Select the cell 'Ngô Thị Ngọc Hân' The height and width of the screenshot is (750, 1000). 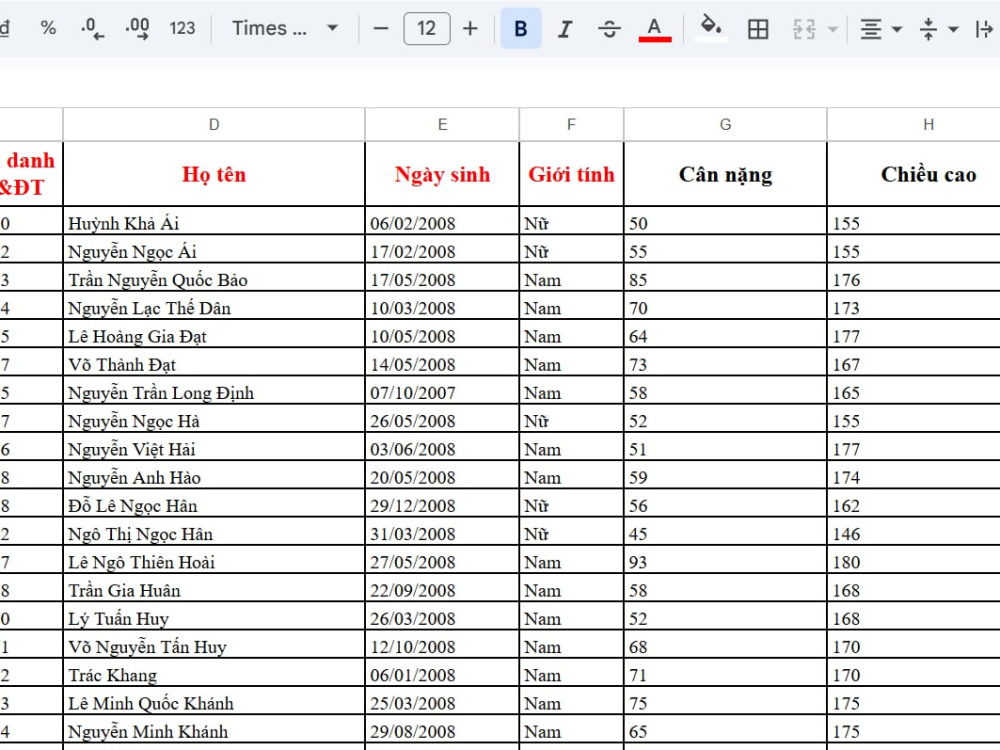point(214,531)
